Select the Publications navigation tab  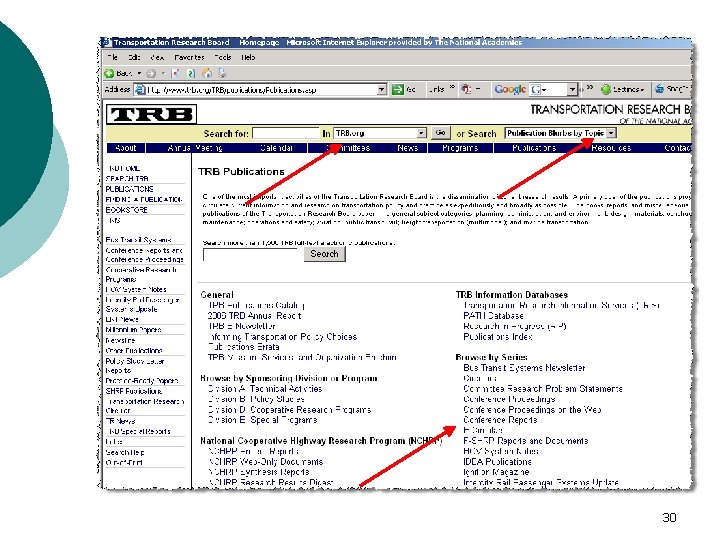pos(534,148)
